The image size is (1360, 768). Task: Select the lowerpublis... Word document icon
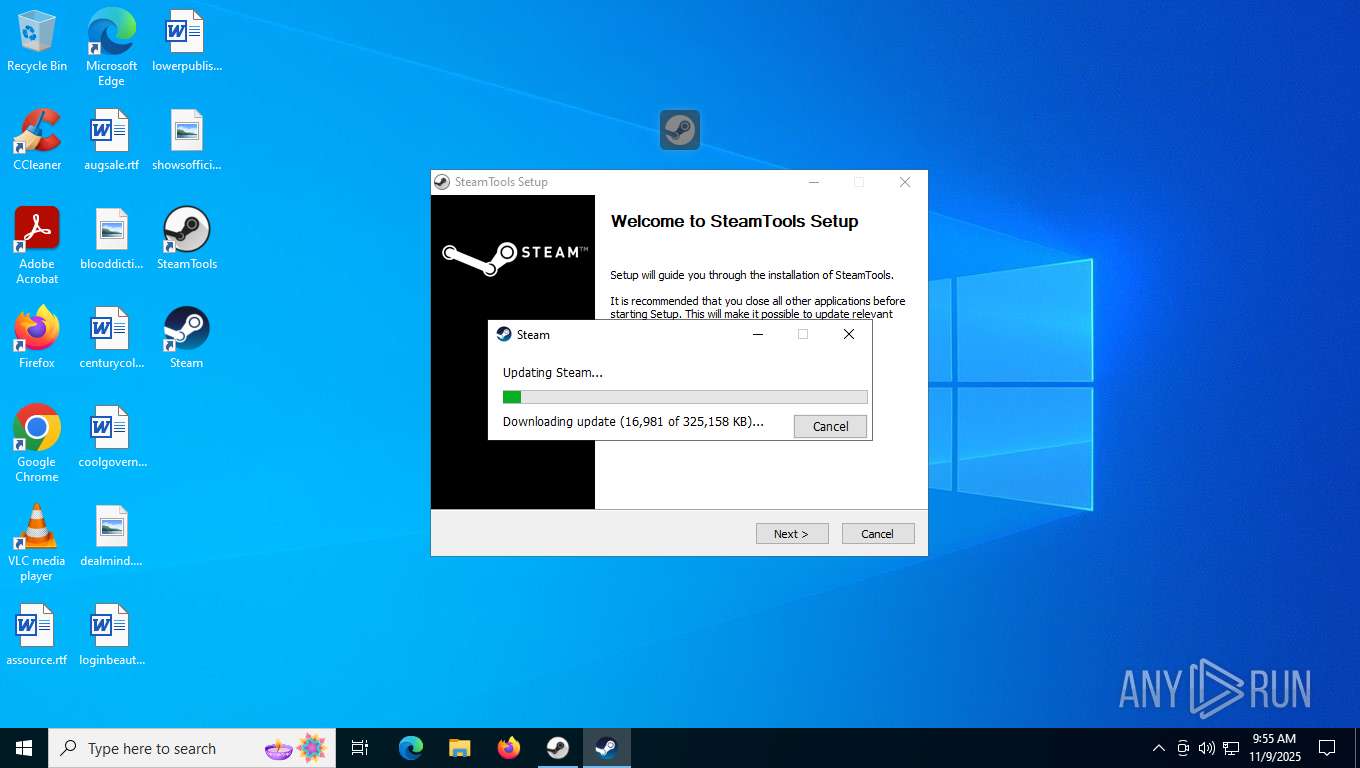click(x=186, y=41)
